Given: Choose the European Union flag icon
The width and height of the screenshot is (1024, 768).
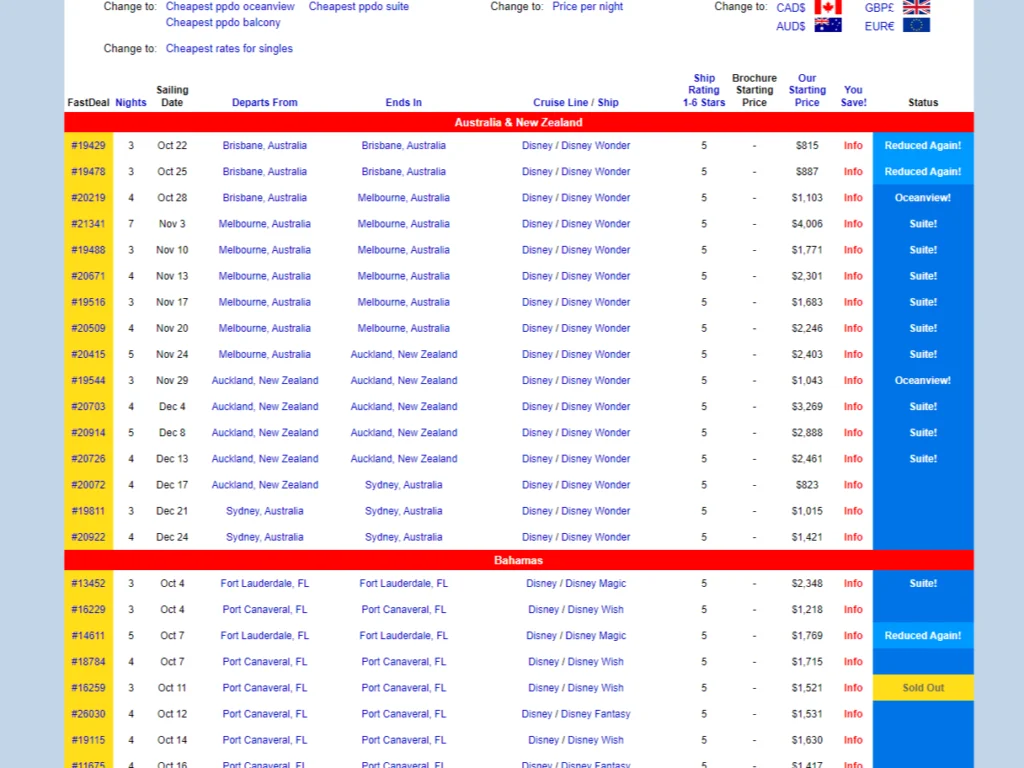Looking at the screenshot, I should coord(916,25).
